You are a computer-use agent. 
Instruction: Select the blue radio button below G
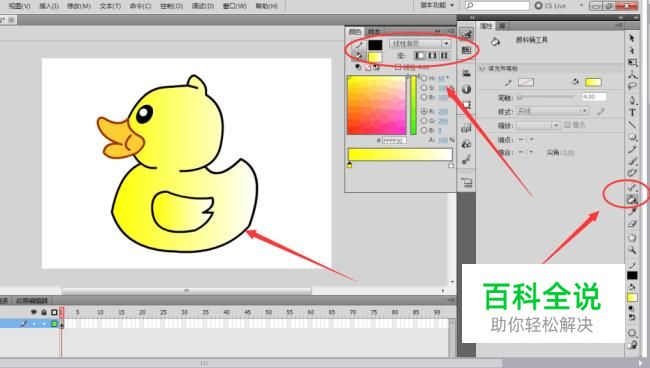[x=424, y=131]
